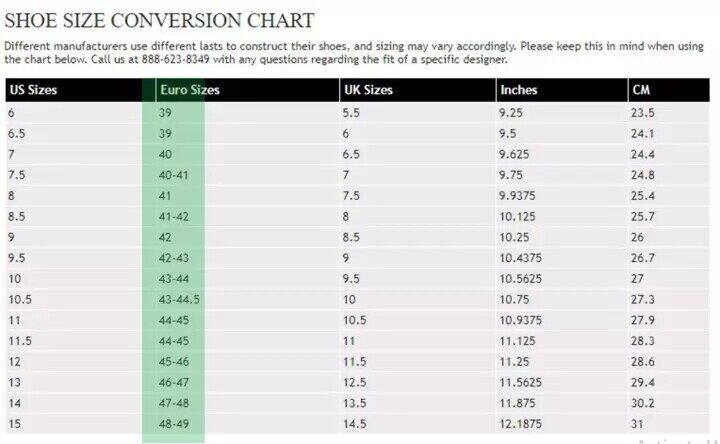Select the 40-41 Euro size cell
The width and height of the screenshot is (720, 444).
[174, 175]
